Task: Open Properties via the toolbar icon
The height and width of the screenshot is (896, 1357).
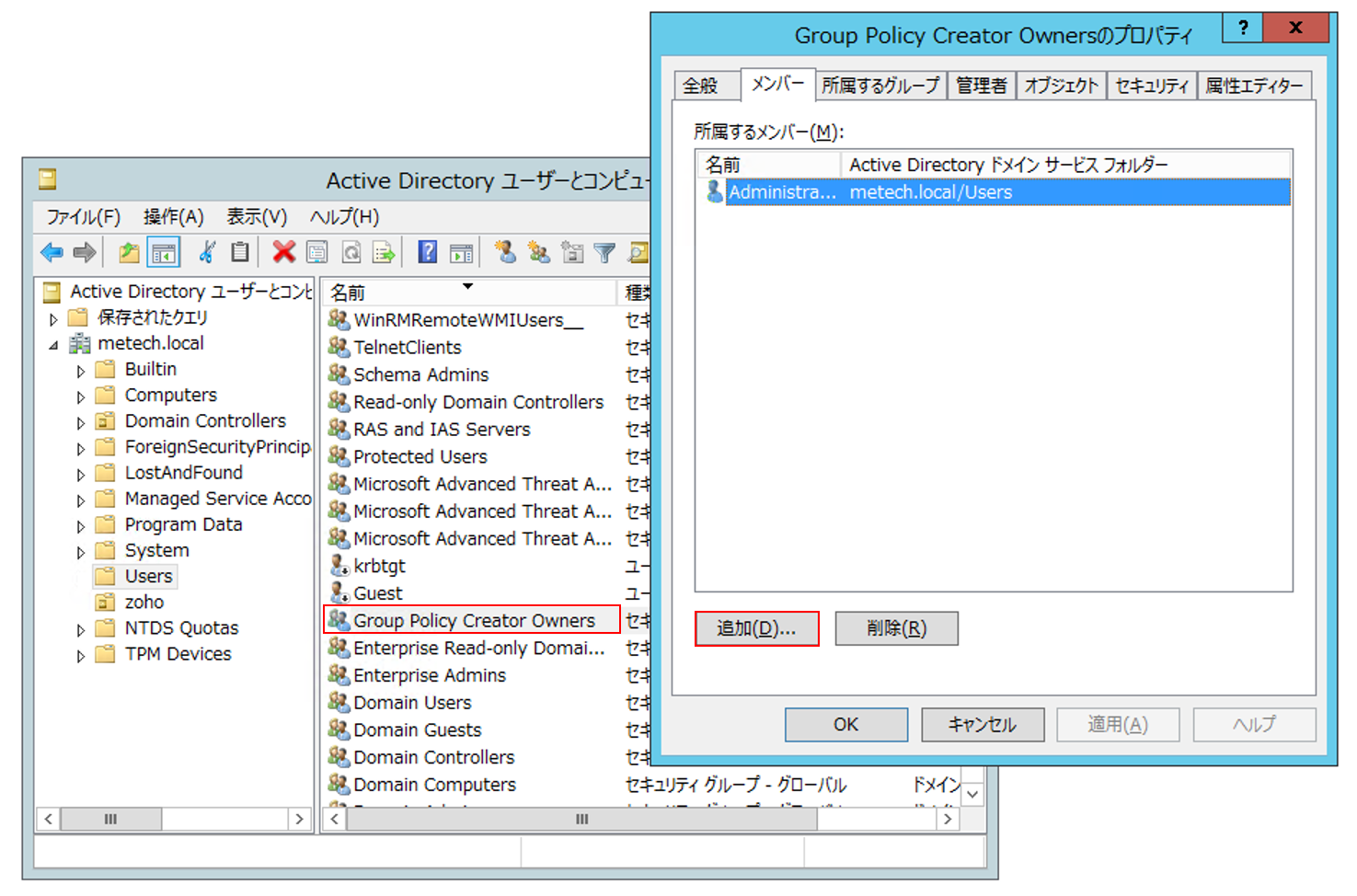Action: pyautogui.click(x=317, y=252)
